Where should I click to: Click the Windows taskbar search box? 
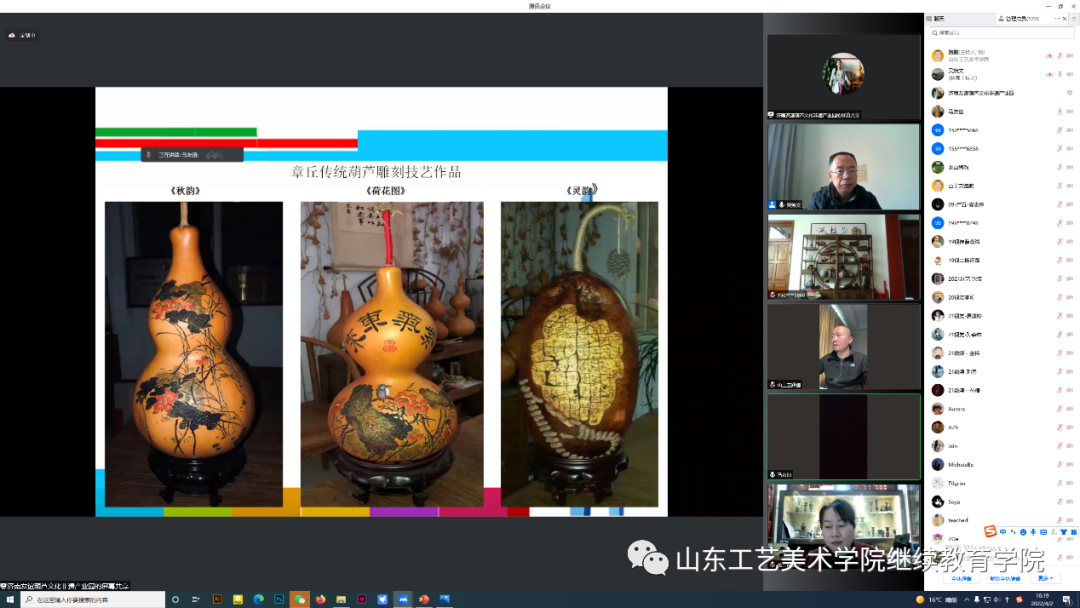[x=95, y=600]
